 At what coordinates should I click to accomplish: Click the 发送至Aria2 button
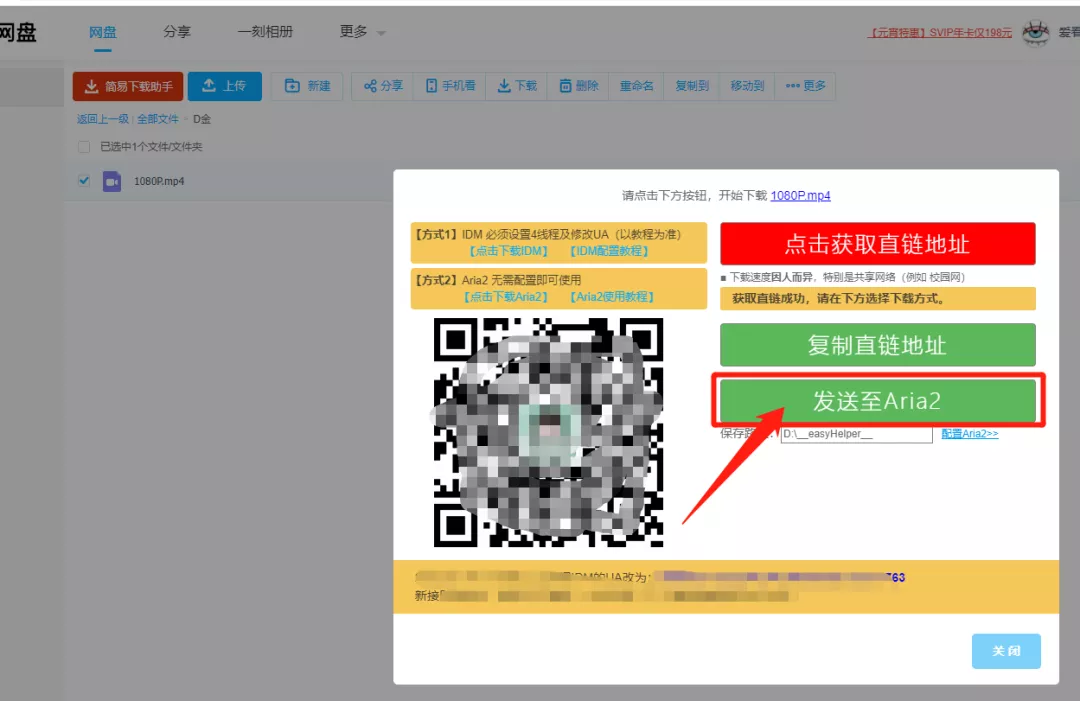click(878, 401)
